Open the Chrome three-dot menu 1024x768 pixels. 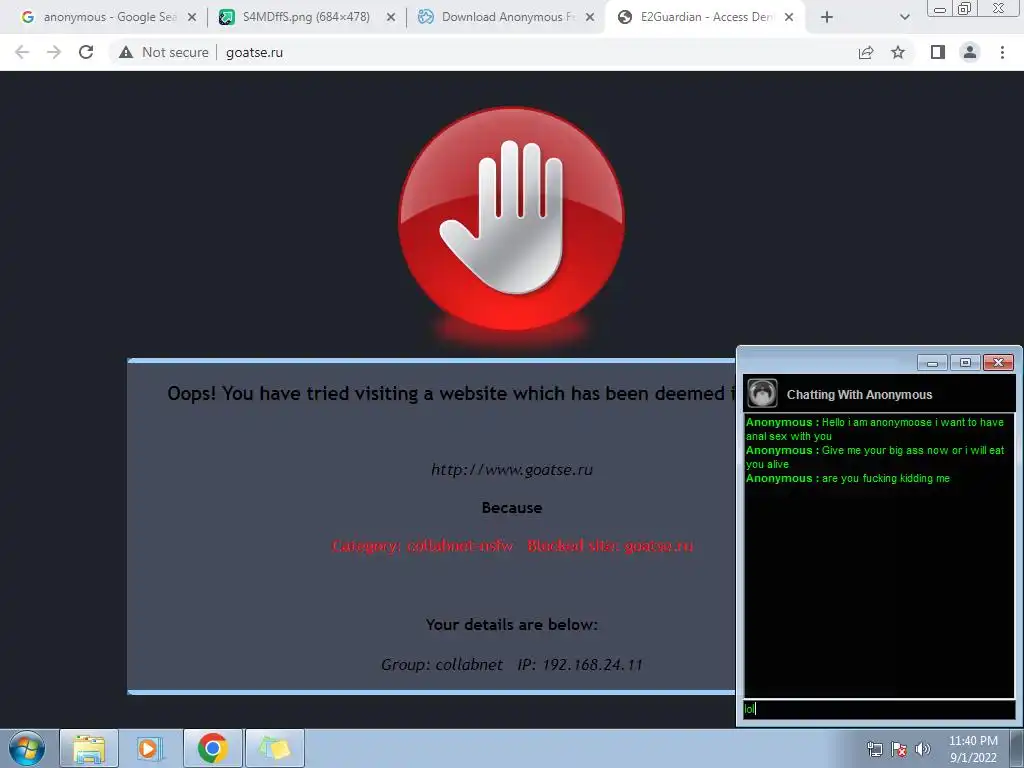point(1002,52)
